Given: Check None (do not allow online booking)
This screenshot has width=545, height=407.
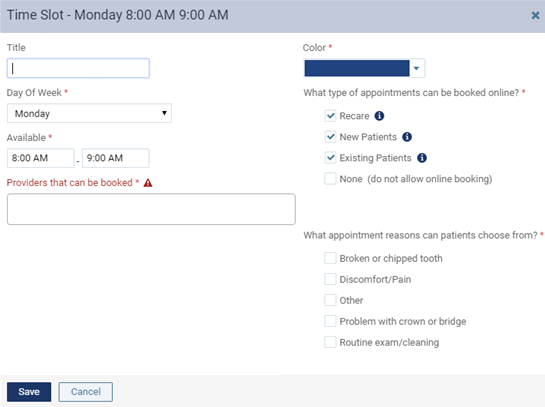Looking at the screenshot, I should (x=330, y=179).
